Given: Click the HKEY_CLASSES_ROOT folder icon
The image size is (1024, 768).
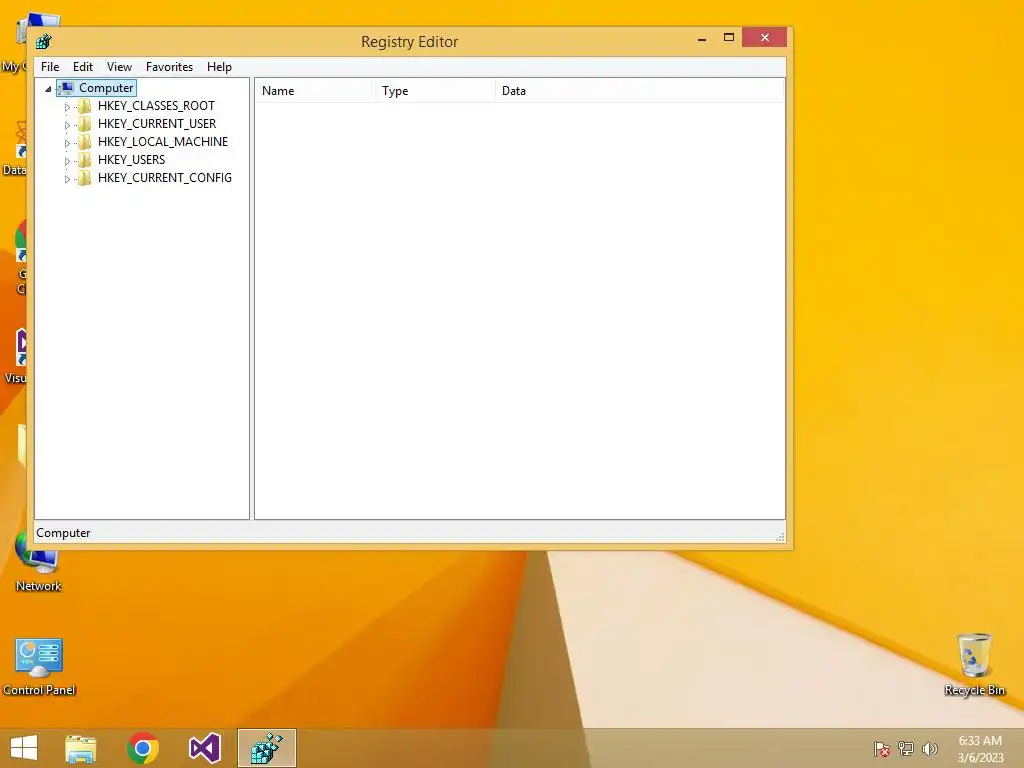Looking at the screenshot, I should click(x=84, y=106).
